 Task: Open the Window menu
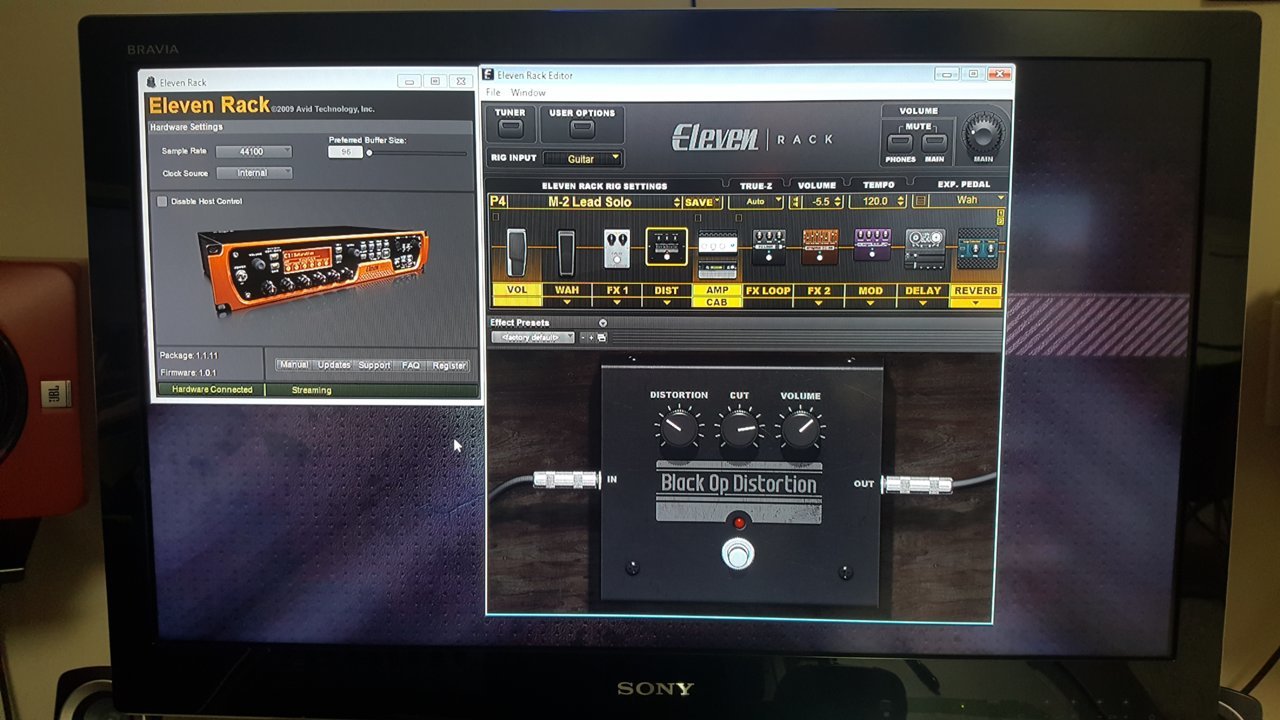[528, 93]
